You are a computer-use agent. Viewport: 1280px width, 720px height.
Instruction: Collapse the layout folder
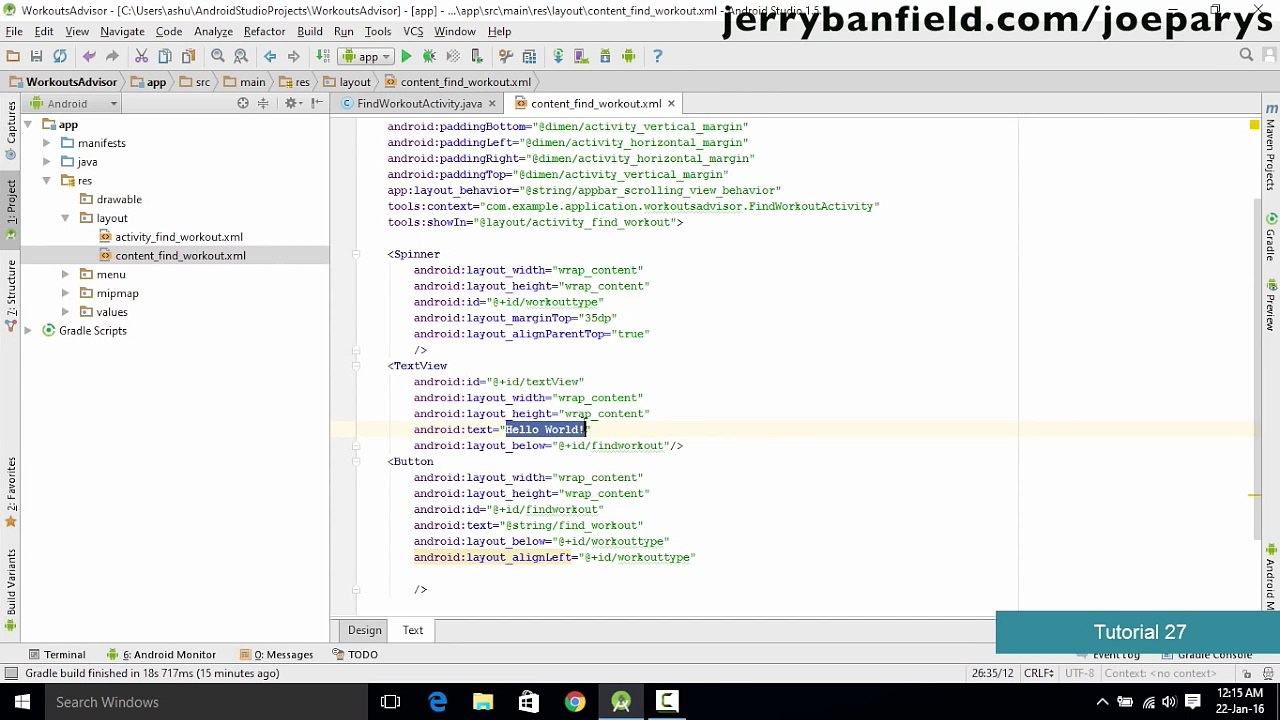65,218
